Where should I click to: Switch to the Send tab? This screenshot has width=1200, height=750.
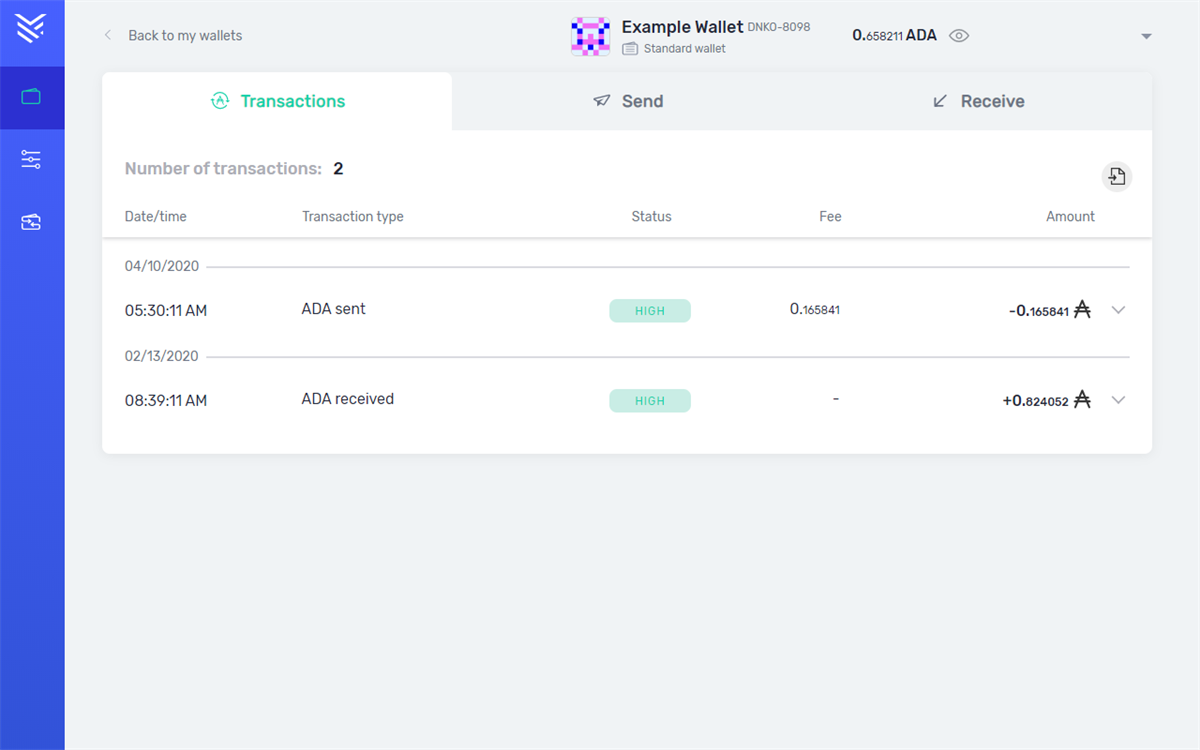627,101
